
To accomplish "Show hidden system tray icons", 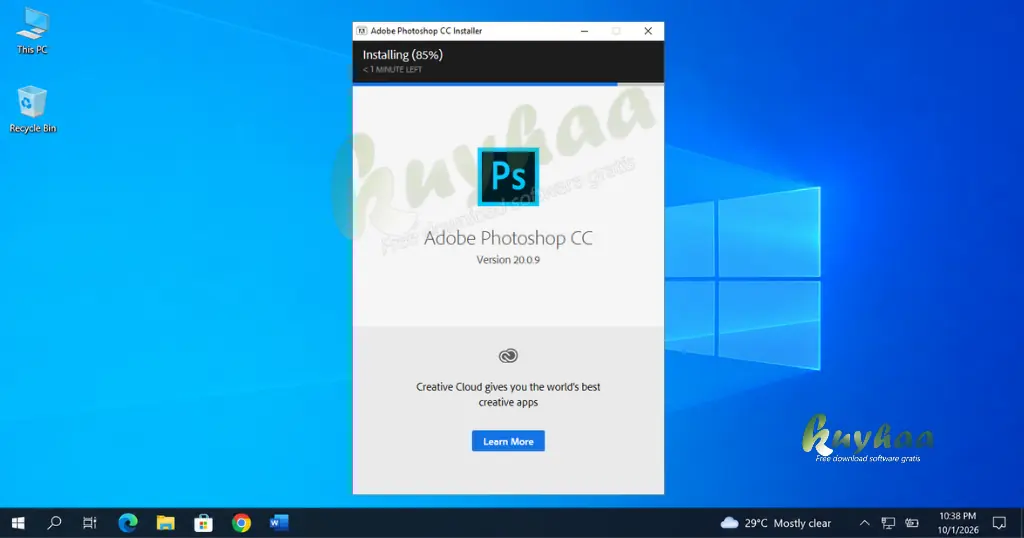I will coord(864,523).
